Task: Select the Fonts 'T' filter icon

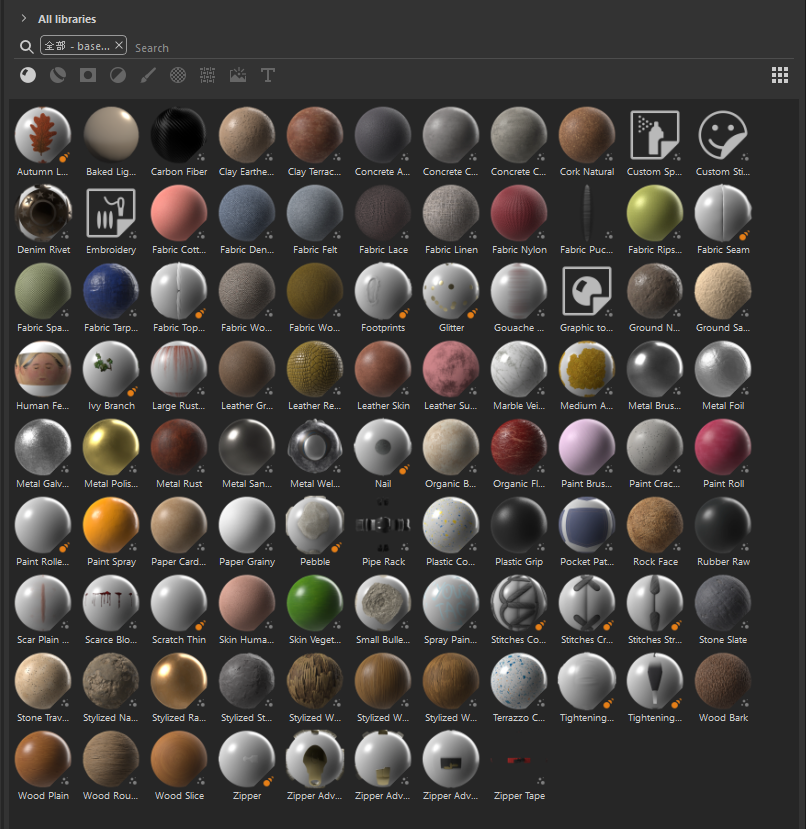Action: (268, 75)
